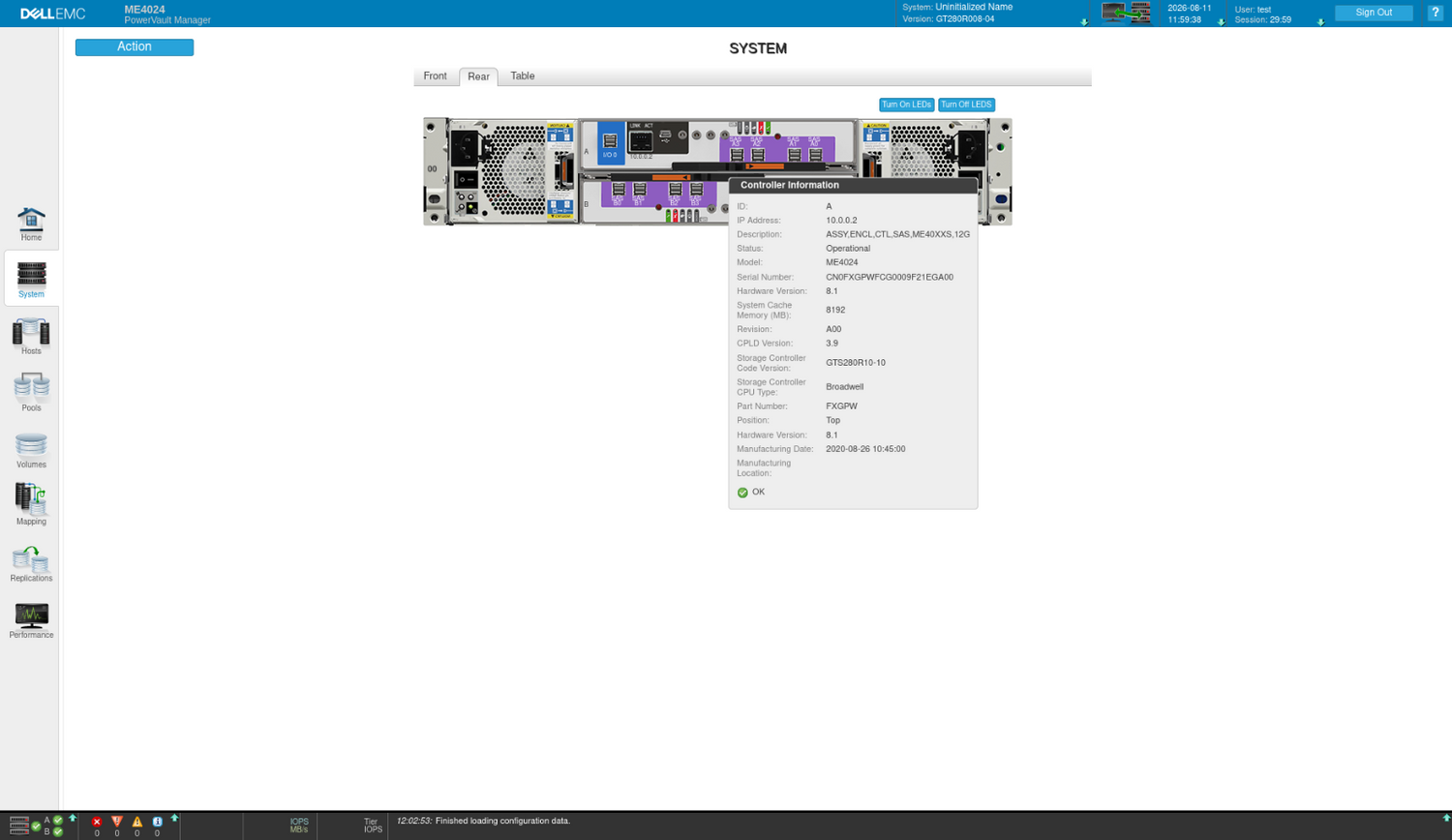Click the manufacturing date '2020-08-26 10:45:00'

click(865, 449)
